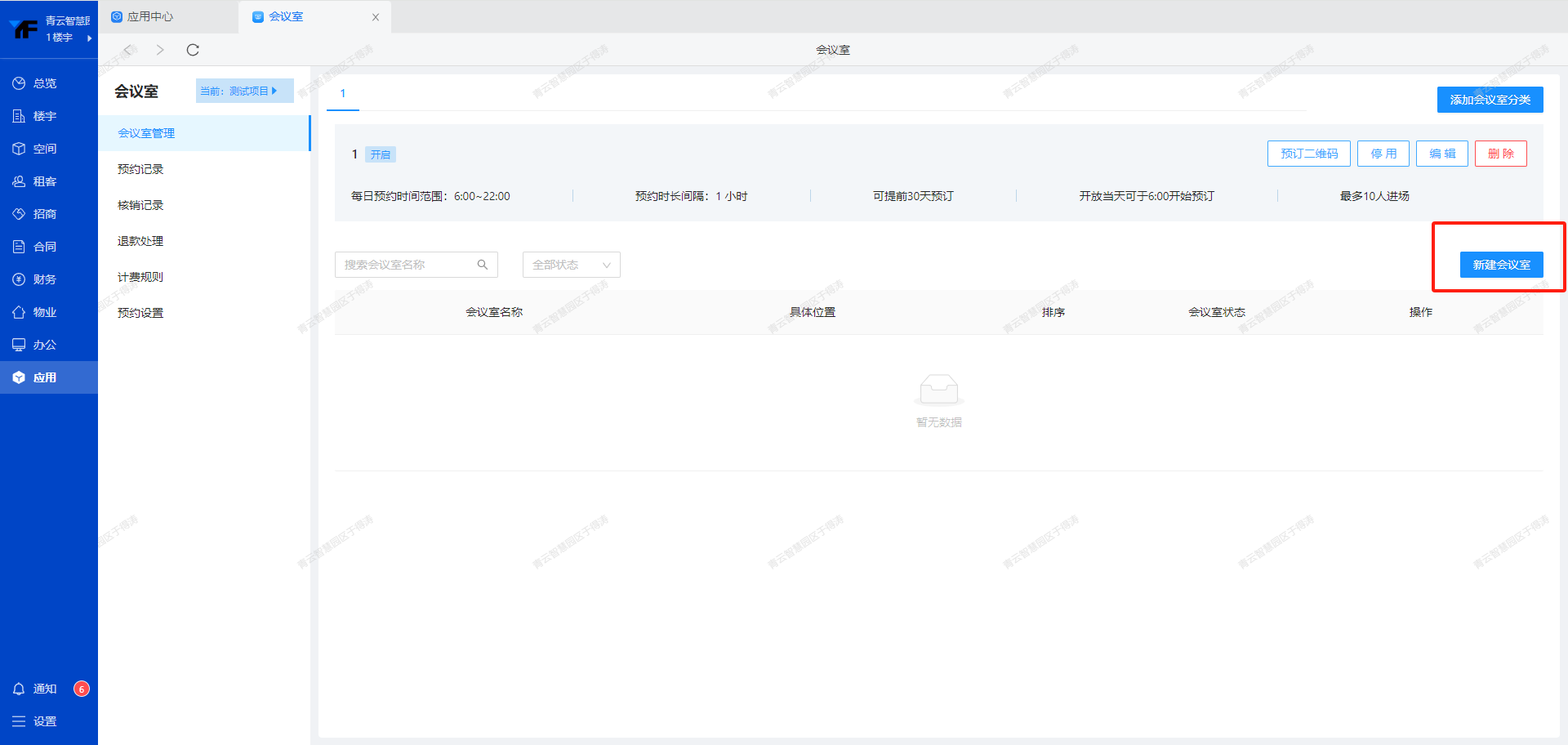Click the notification bell icon (通知)
Viewport: 1568px width, 745px height.
coord(19,689)
